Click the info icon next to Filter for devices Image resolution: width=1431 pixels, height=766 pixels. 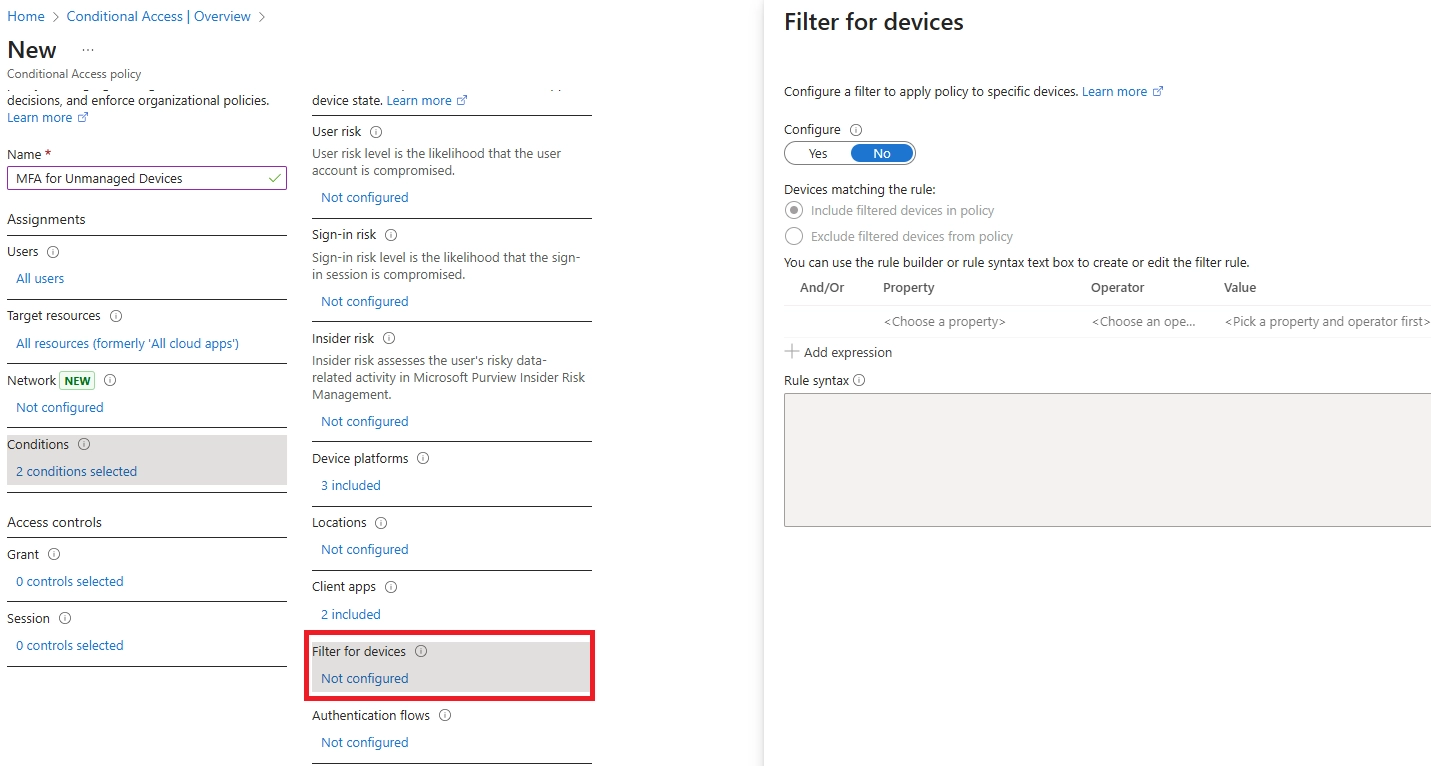pos(421,652)
